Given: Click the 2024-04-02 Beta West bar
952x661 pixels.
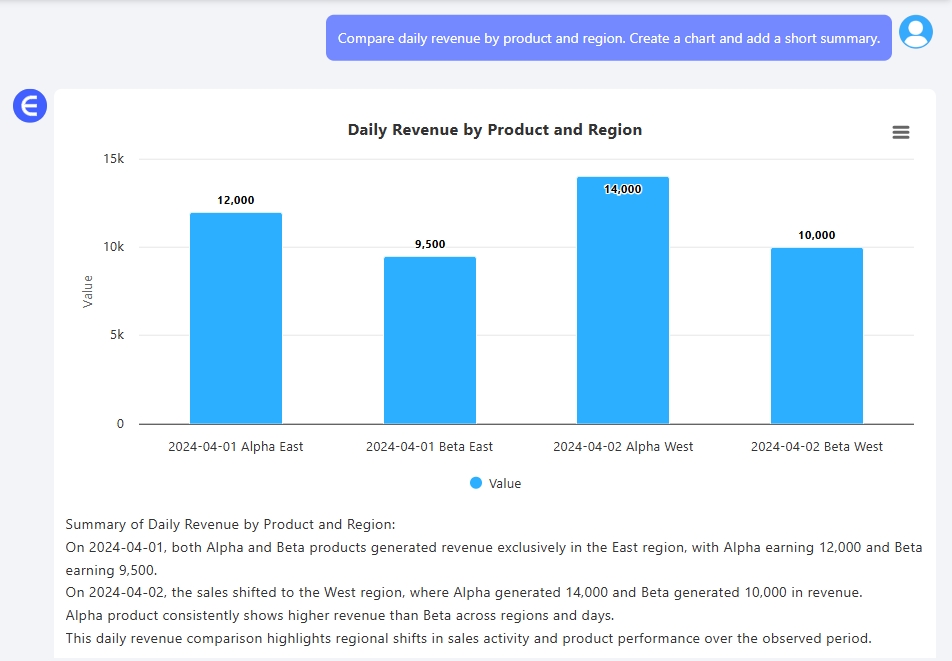Looking at the screenshot, I should (x=817, y=335).
